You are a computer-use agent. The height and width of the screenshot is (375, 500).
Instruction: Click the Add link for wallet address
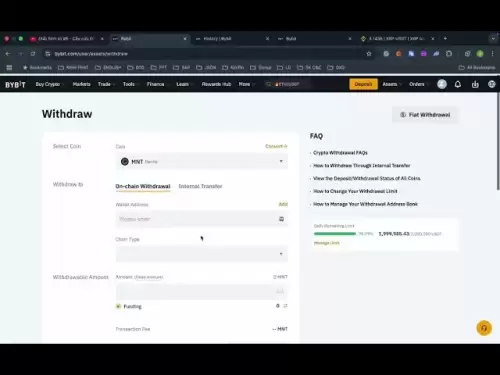[x=283, y=204]
